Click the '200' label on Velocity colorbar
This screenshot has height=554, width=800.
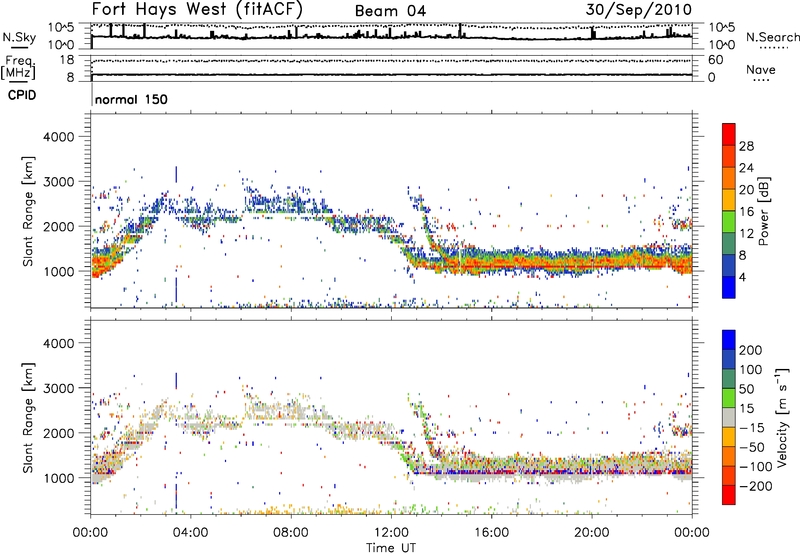coord(751,350)
